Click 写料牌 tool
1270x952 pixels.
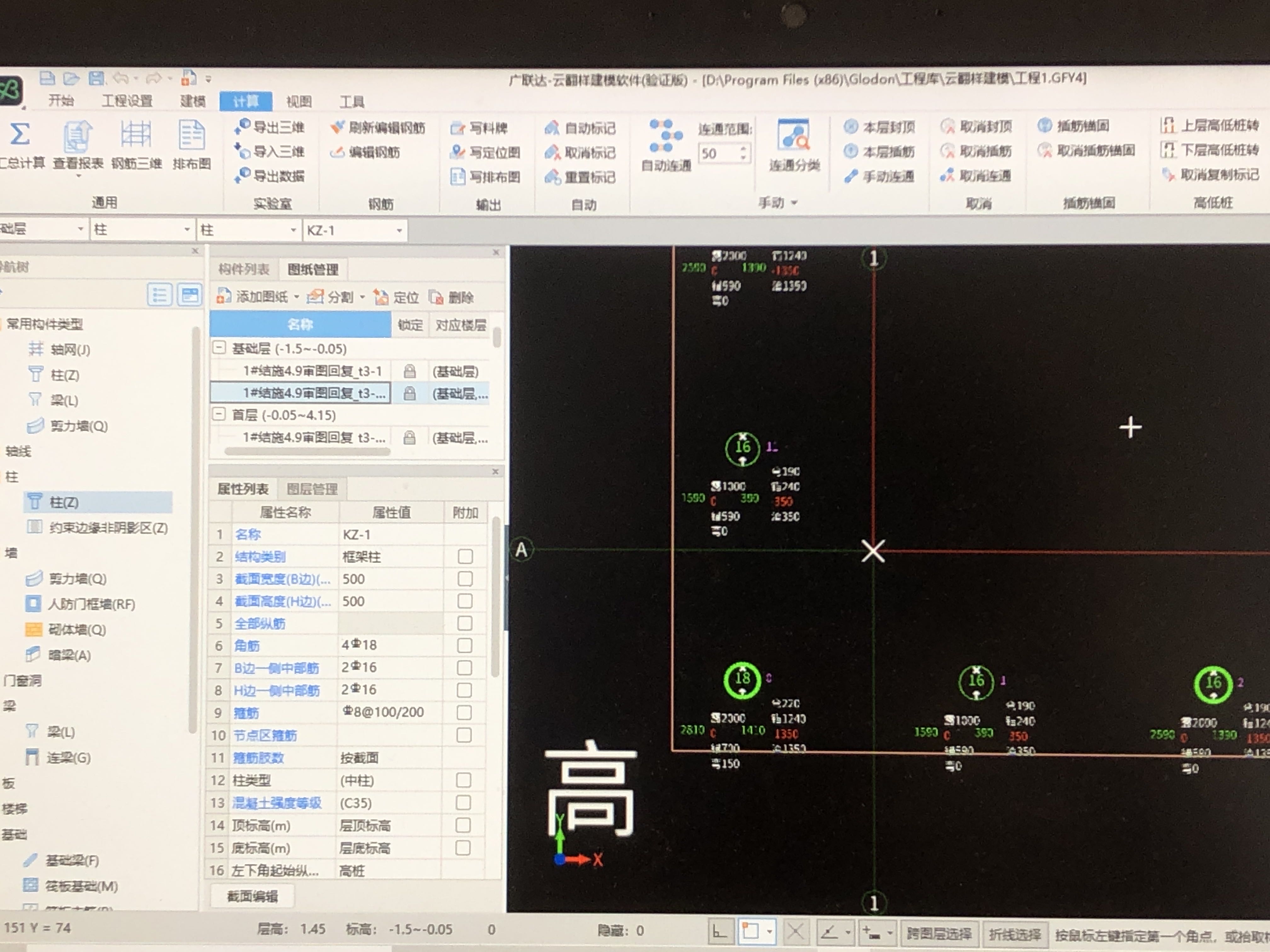tap(479, 128)
